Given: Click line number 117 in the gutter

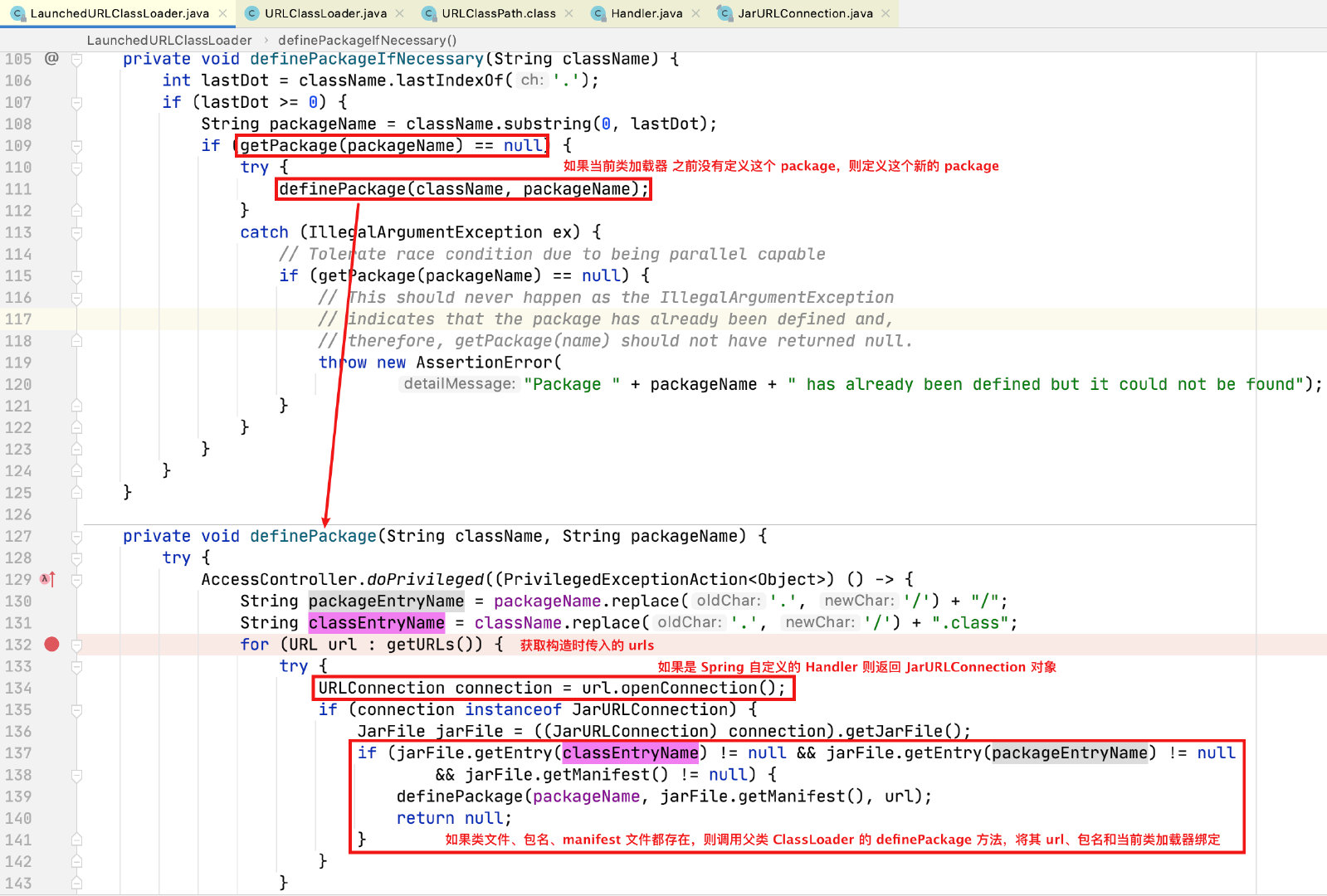Looking at the screenshot, I should pos(18,319).
